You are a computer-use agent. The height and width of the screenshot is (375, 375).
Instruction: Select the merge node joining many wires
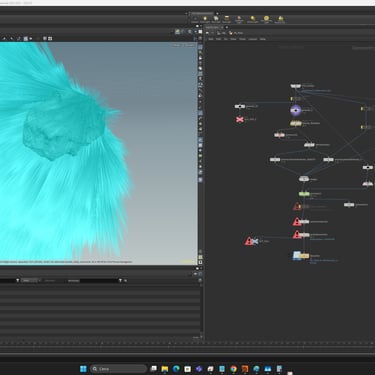tap(304, 179)
